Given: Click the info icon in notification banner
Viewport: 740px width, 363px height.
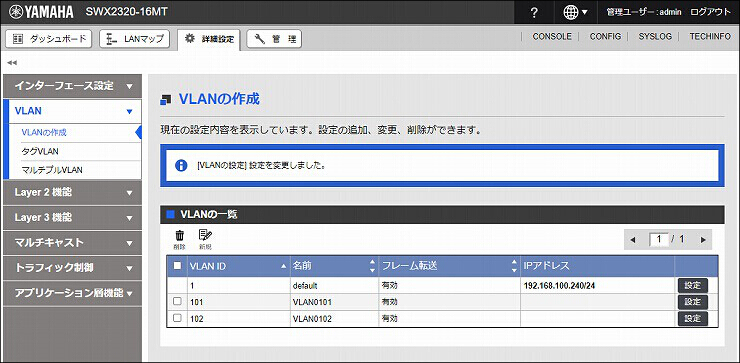Looking at the screenshot, I should click(181, 165).
